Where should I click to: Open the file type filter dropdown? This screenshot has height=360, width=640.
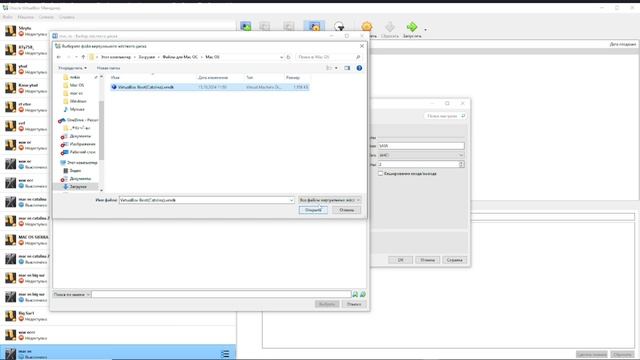pyautogui.click(x=329, y=200)
